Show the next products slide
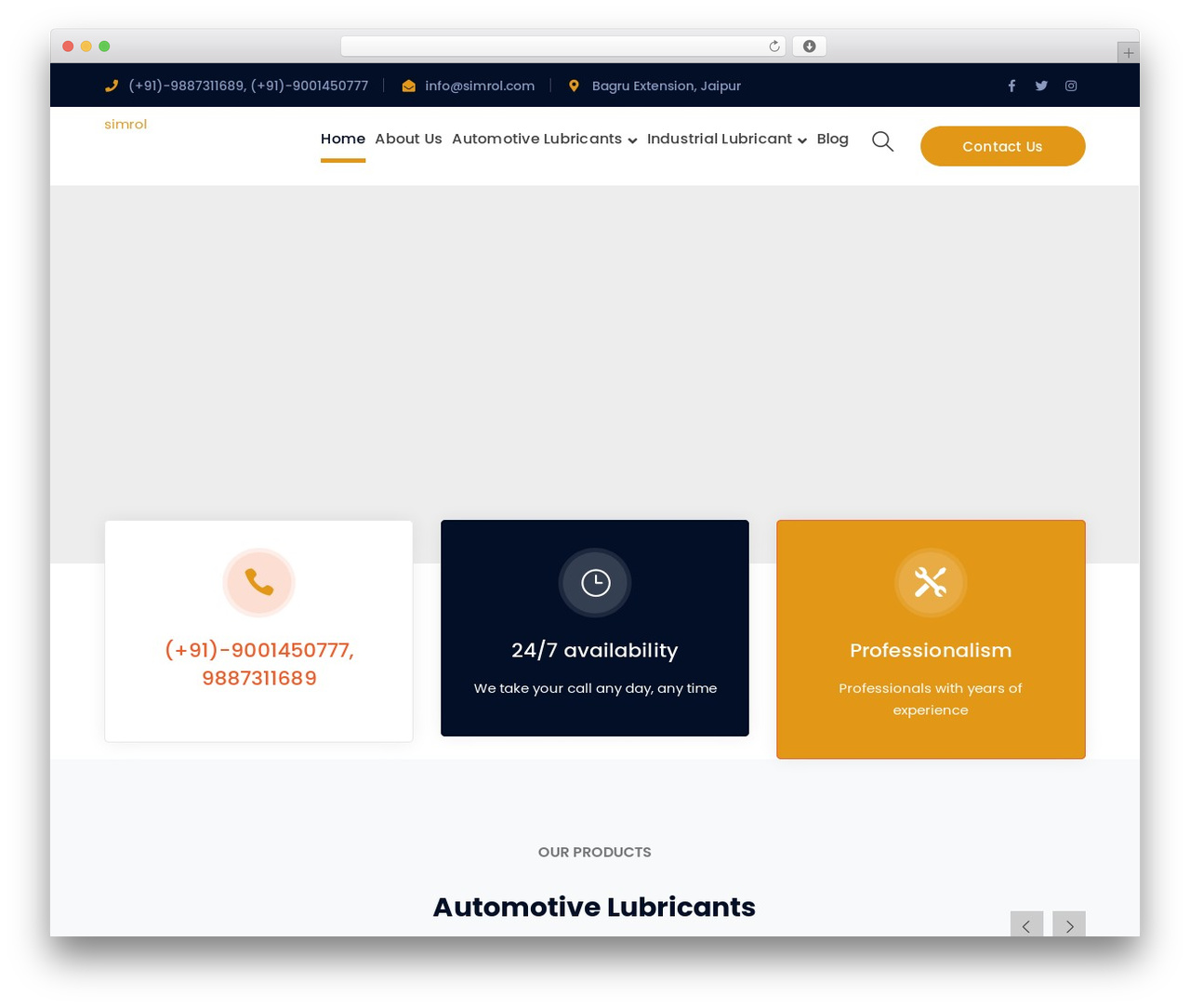 (1069, 924)
